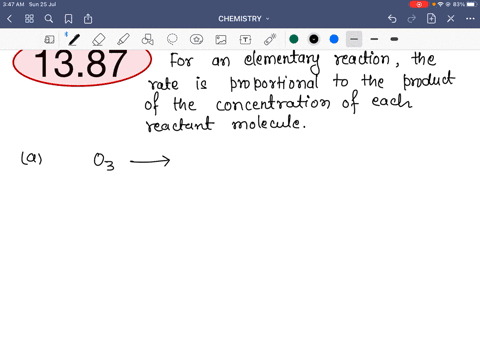Select the Shapes tool
Viewport: 480px width, 360px height.
148,40
